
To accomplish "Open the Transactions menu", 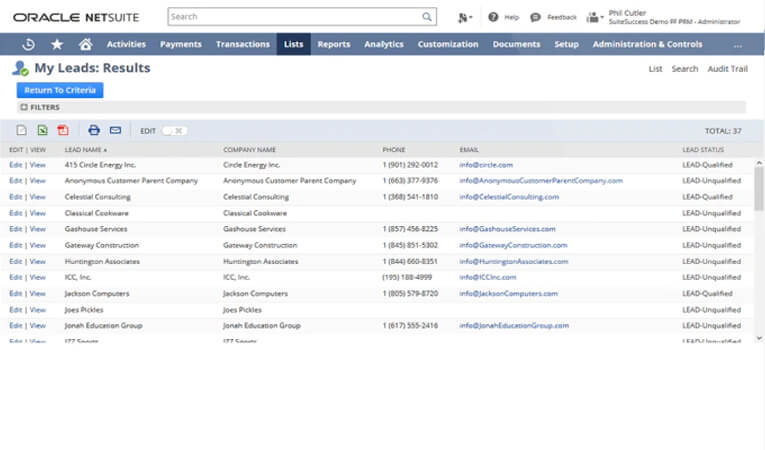I will 243,44.
